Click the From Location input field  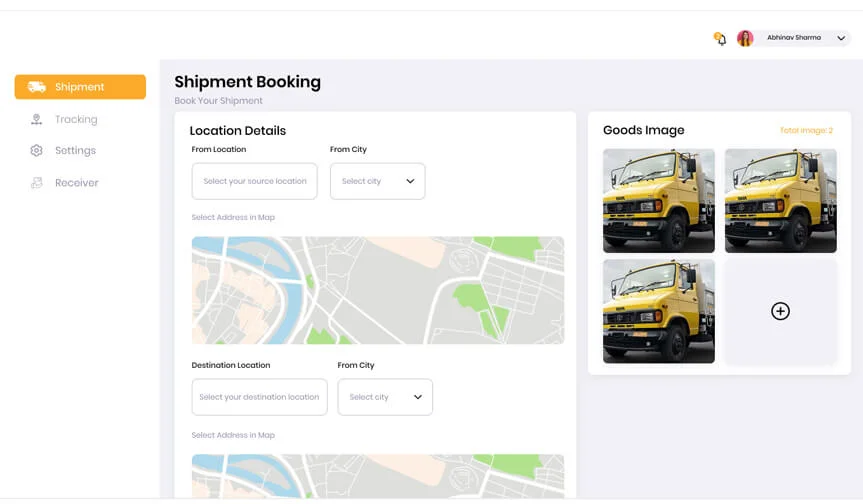tap(254, 181)
